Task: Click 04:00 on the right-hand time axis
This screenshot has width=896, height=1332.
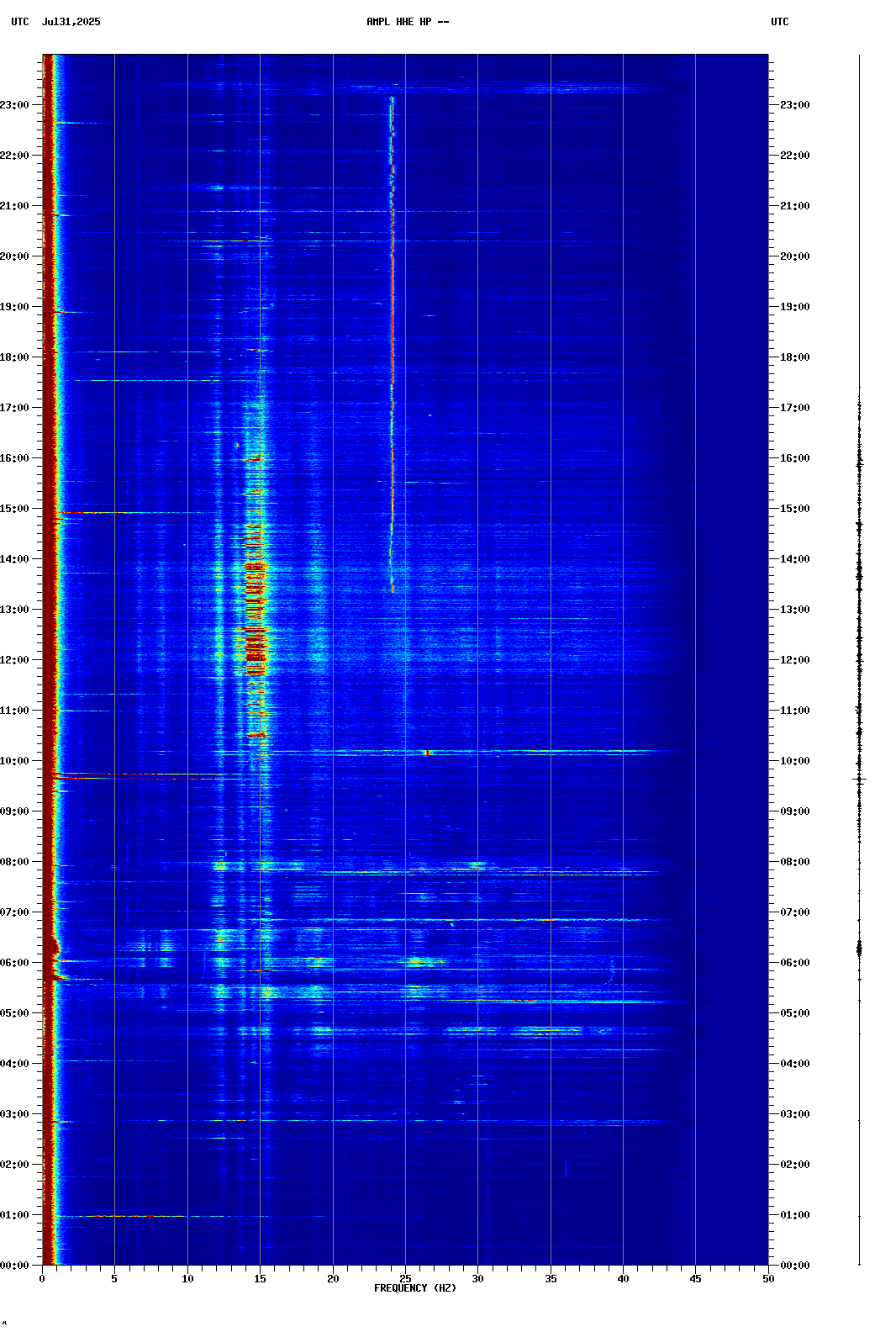Action: pos(795,1064)
